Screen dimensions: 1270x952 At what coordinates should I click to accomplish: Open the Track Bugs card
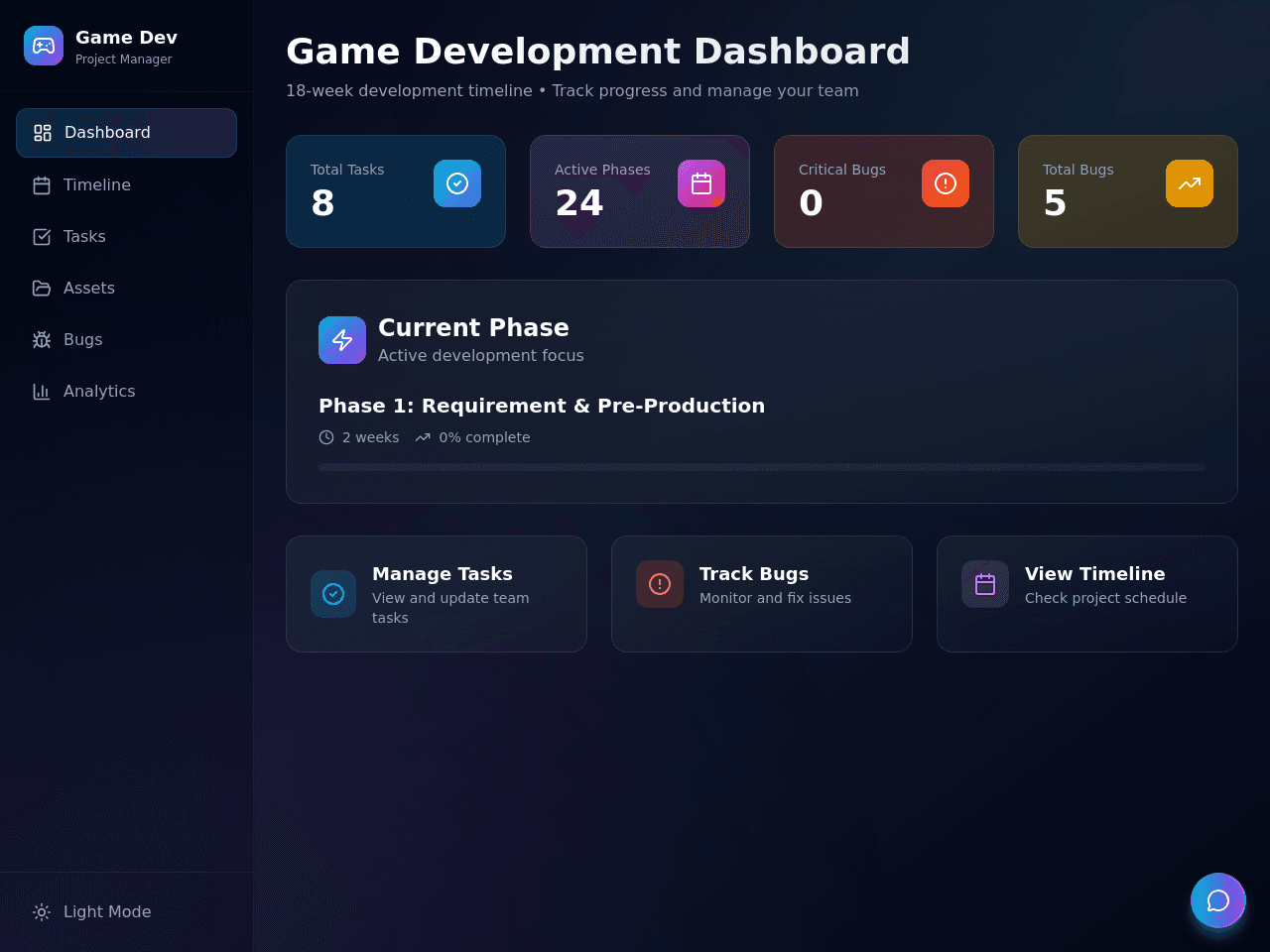coord(762,594)
